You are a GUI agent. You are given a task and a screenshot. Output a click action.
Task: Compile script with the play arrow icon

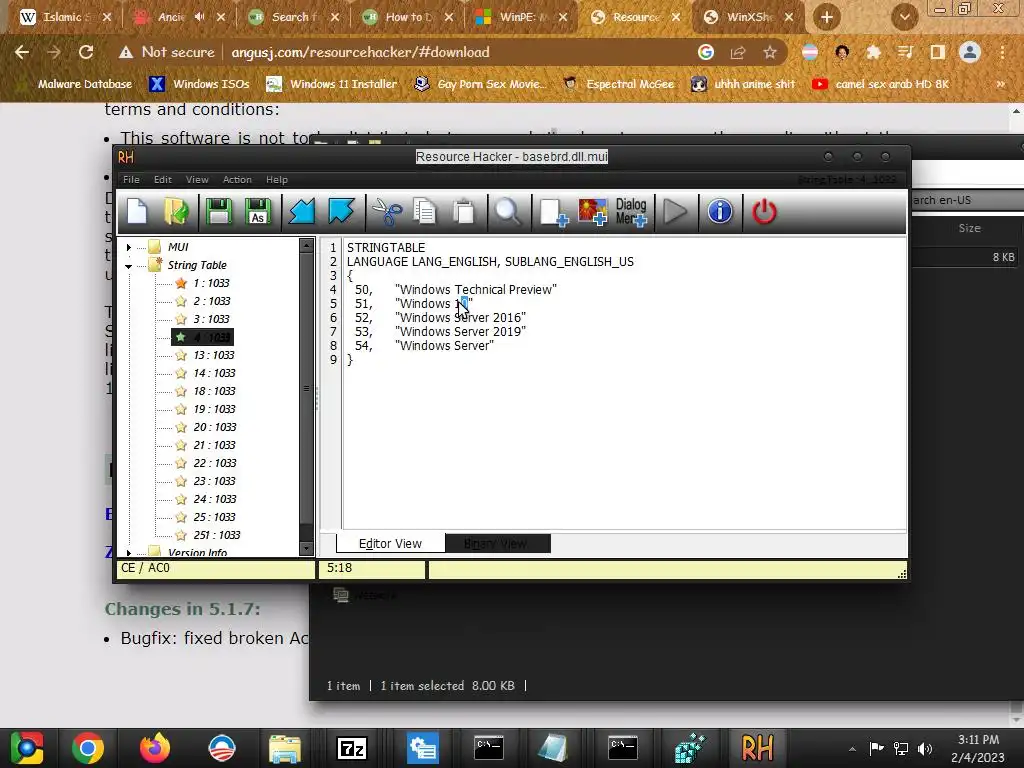tap(675, 212)
